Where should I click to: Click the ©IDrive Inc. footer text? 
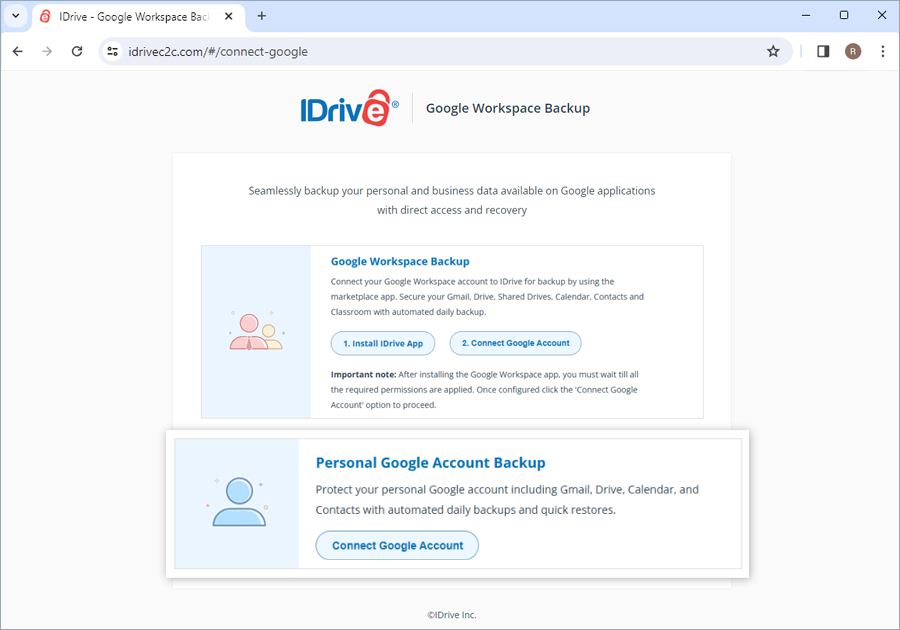[x=452, y=615]
